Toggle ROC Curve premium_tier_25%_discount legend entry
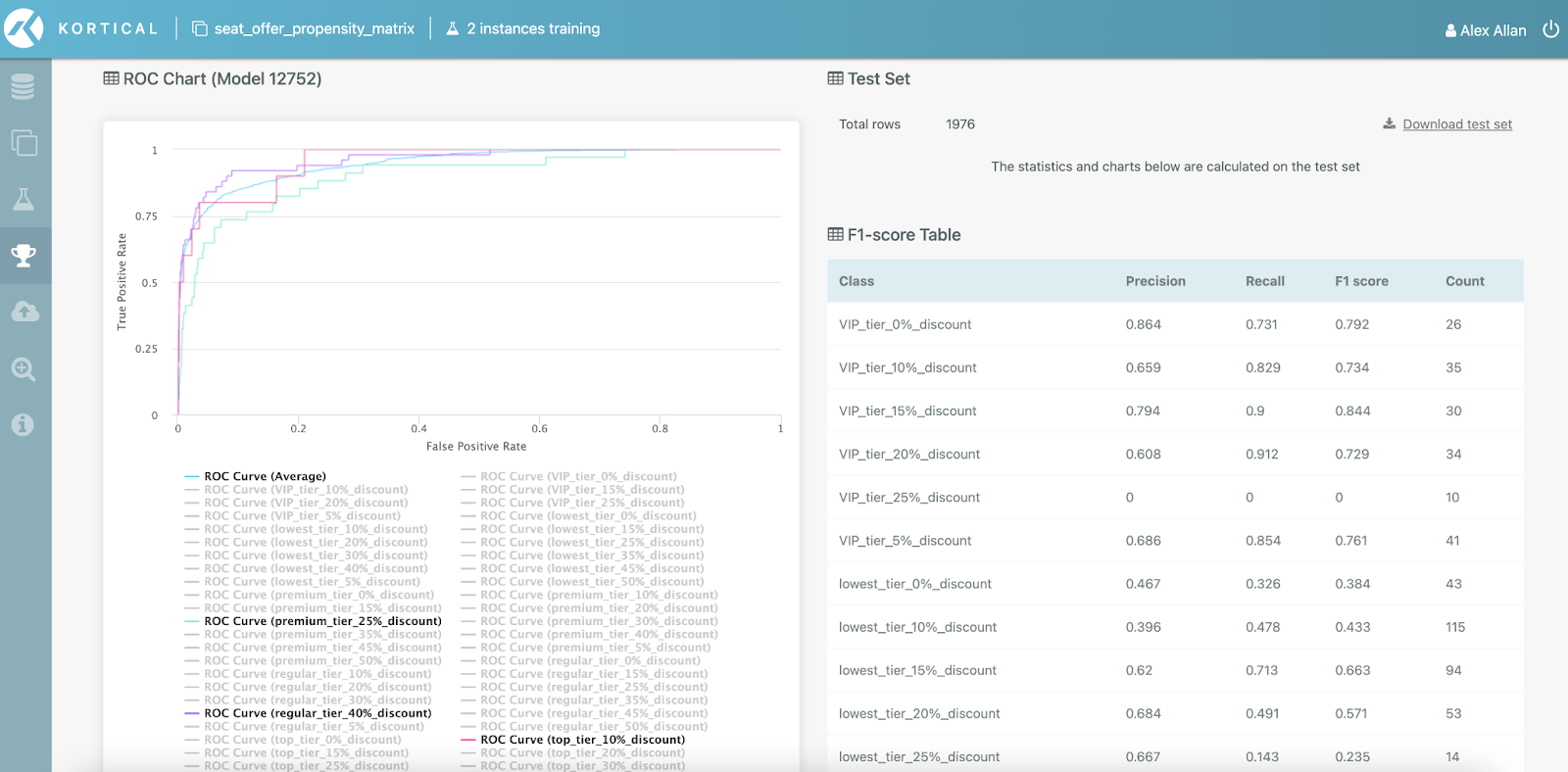 pyautogui.click(x=321, y=621)
